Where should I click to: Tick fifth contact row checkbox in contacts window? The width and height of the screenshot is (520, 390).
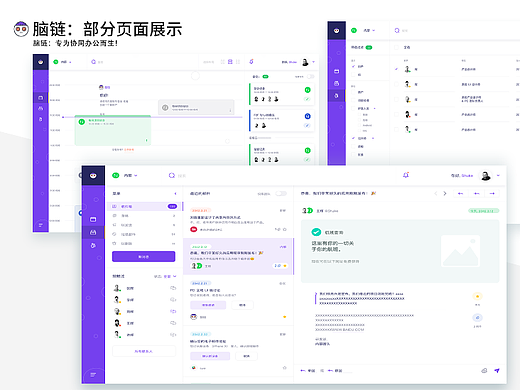396,129
